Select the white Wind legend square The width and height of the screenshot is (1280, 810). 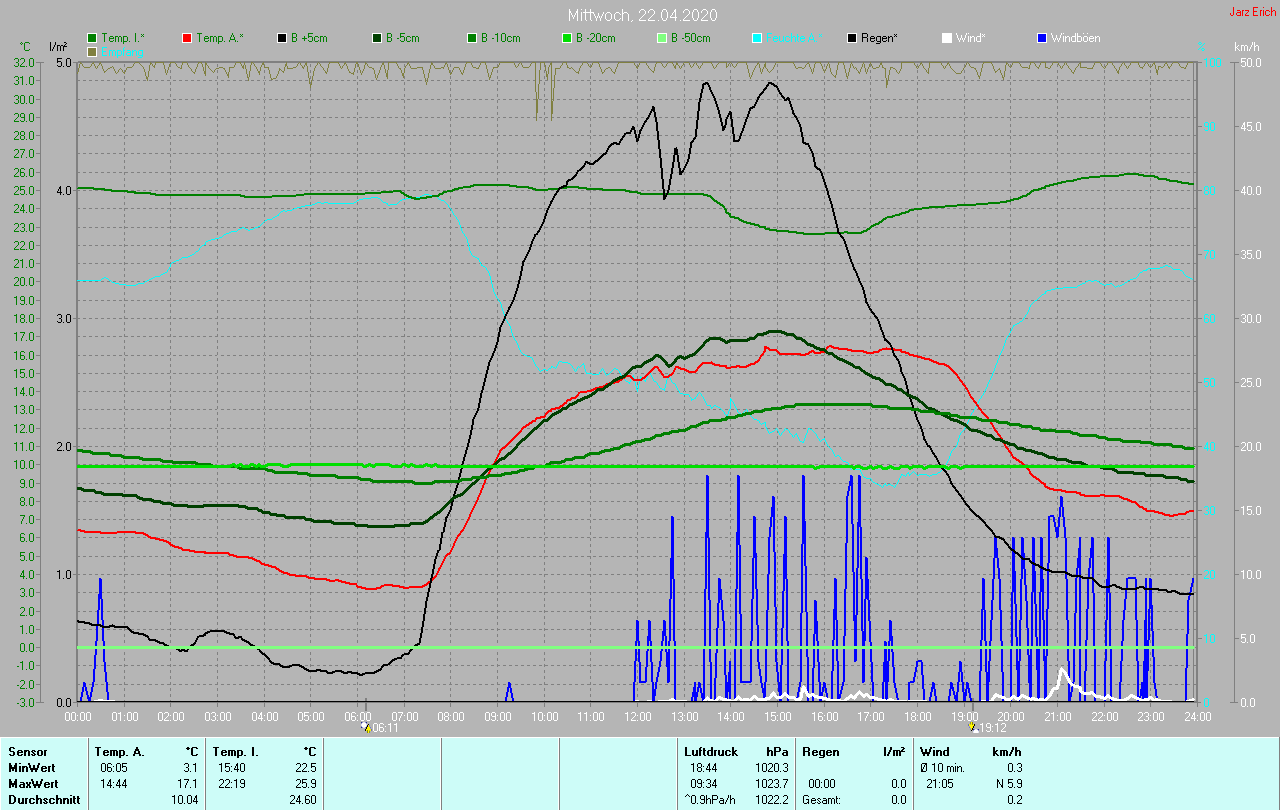click(947, 38)
